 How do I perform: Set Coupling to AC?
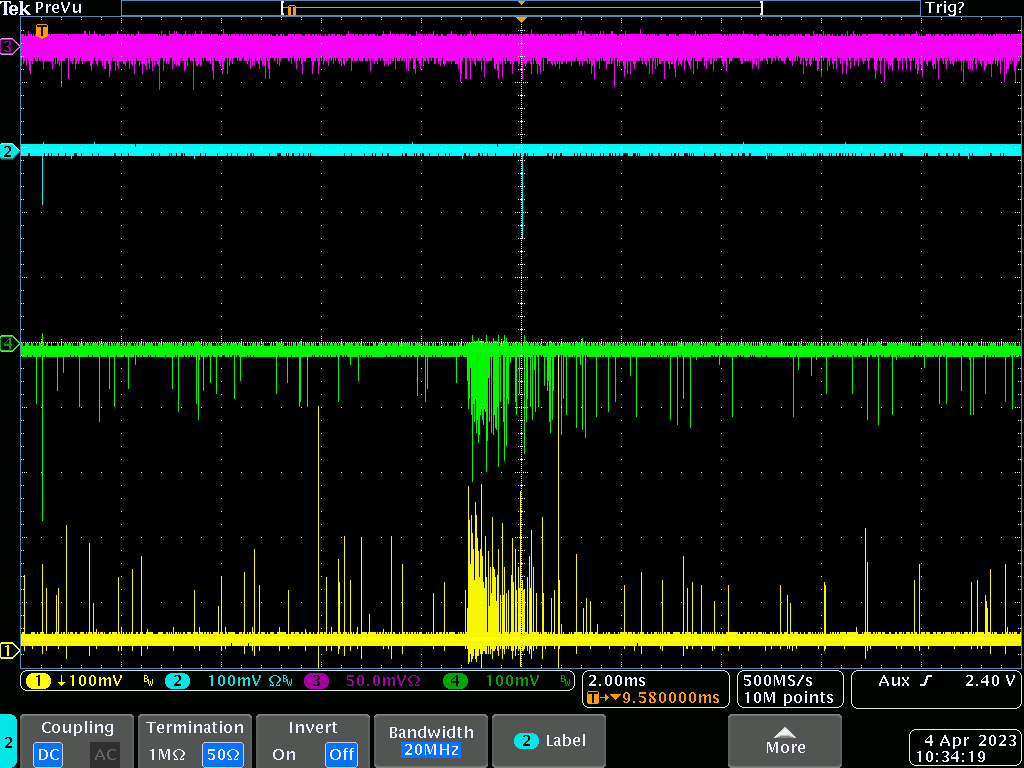point(105,754)
